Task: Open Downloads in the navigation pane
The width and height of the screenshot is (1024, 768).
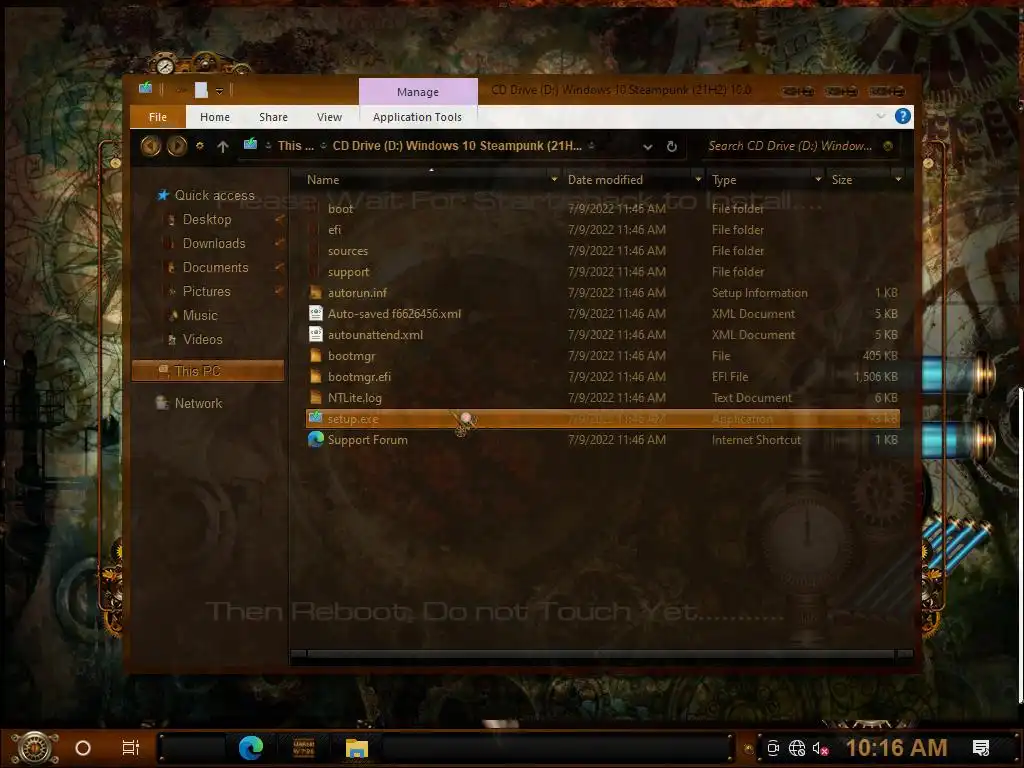Action: point(214,244)
